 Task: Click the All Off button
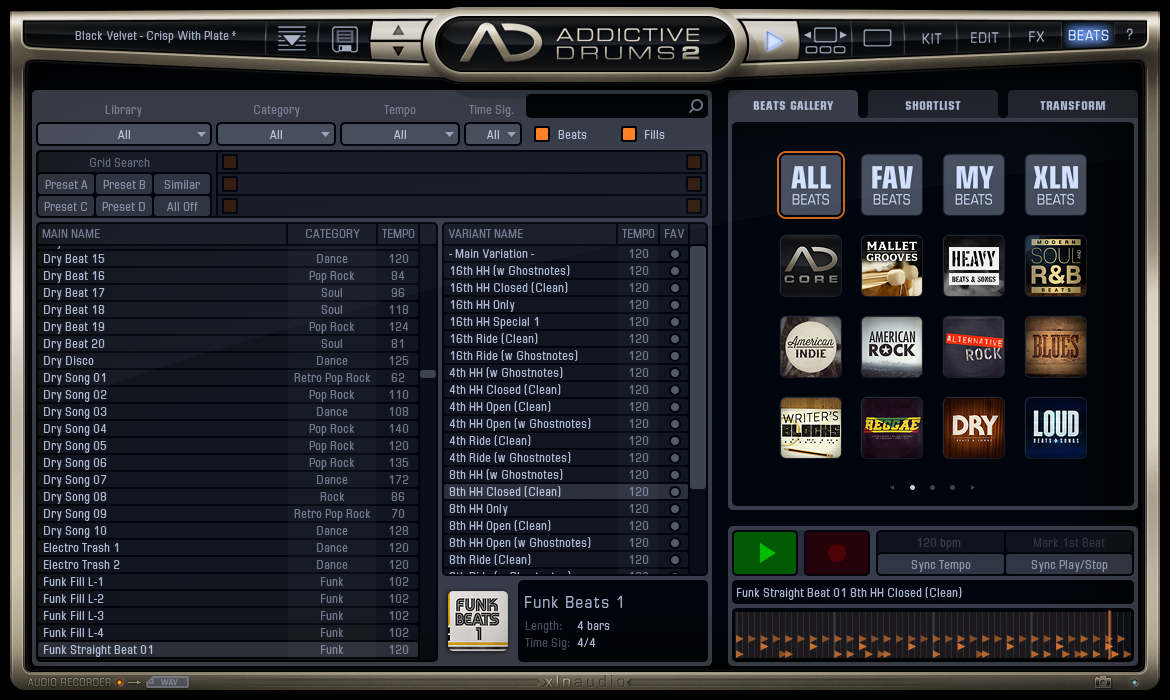[182, 207]
